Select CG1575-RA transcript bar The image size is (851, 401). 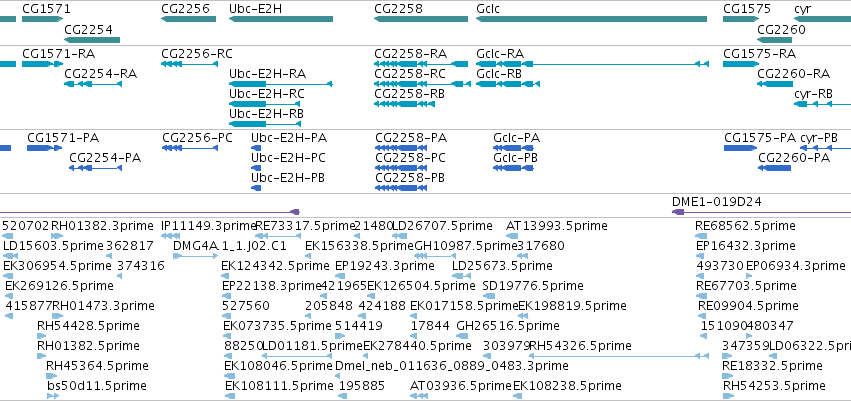[741, 64]
